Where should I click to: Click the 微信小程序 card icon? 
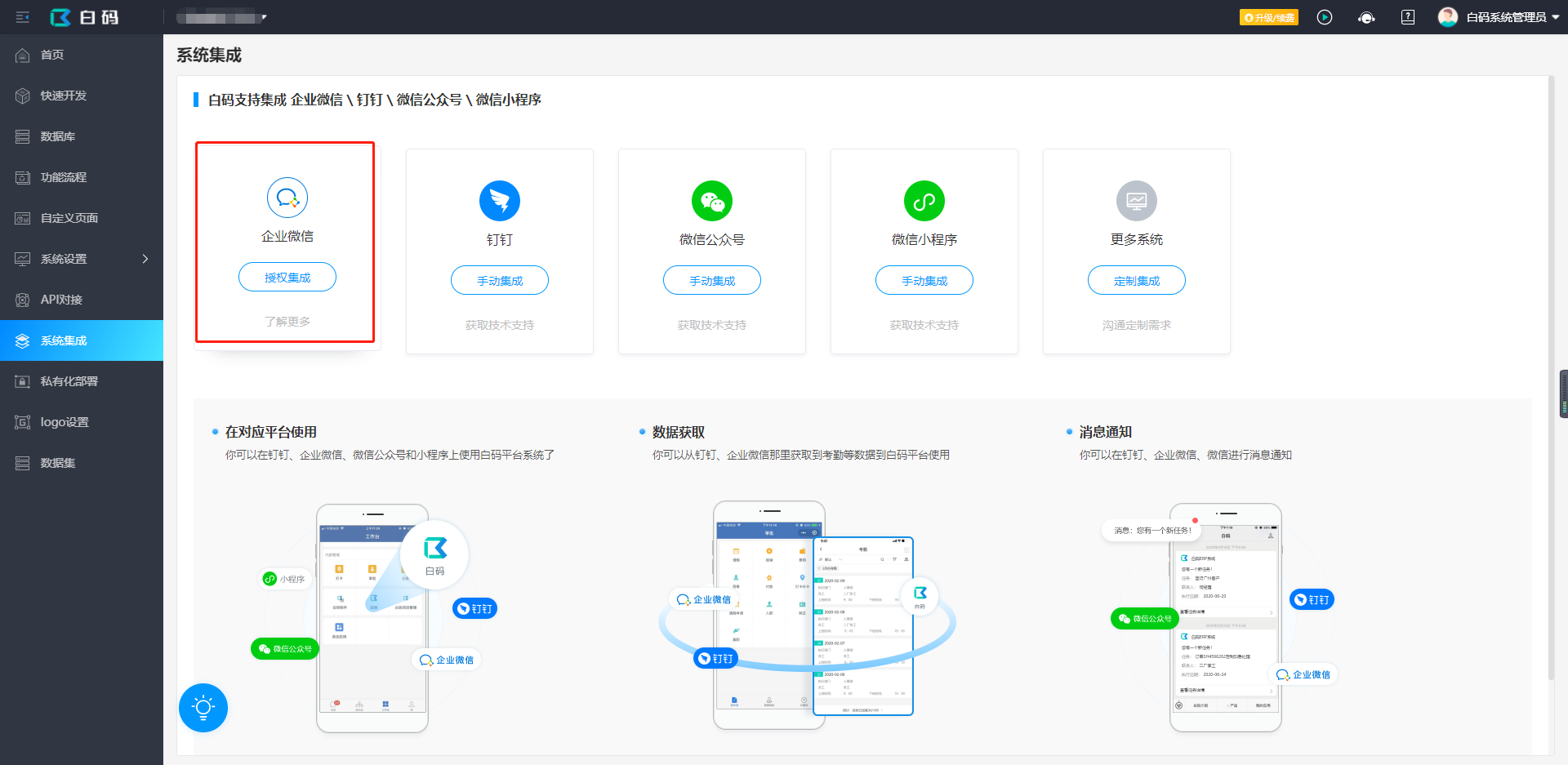(924, 201)
